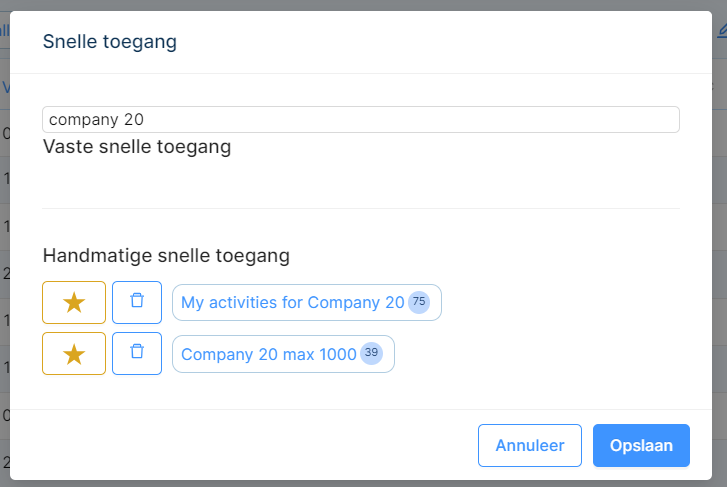
Task: Click the gold star in first row
Action: 74,303
